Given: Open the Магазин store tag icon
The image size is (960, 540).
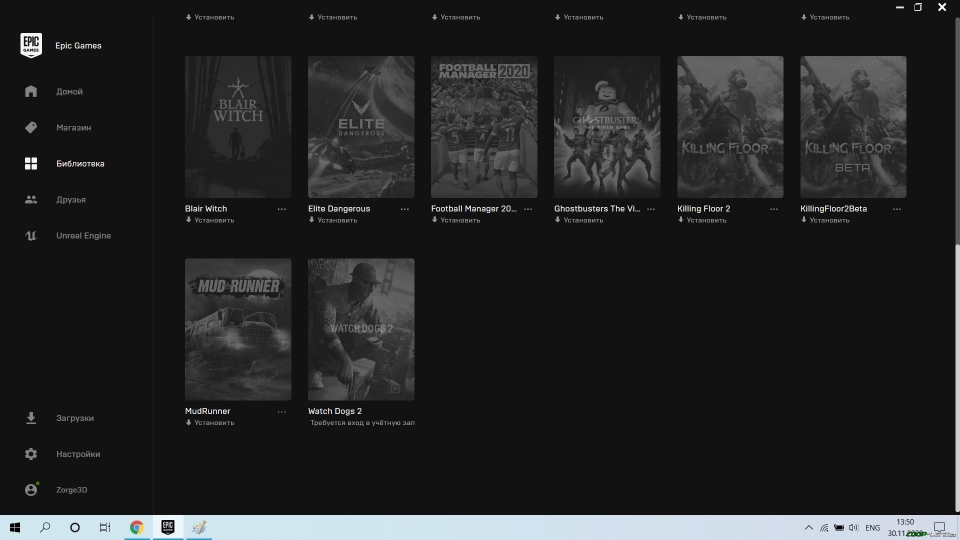Looking at the screenshot, I should pos(31,127).
